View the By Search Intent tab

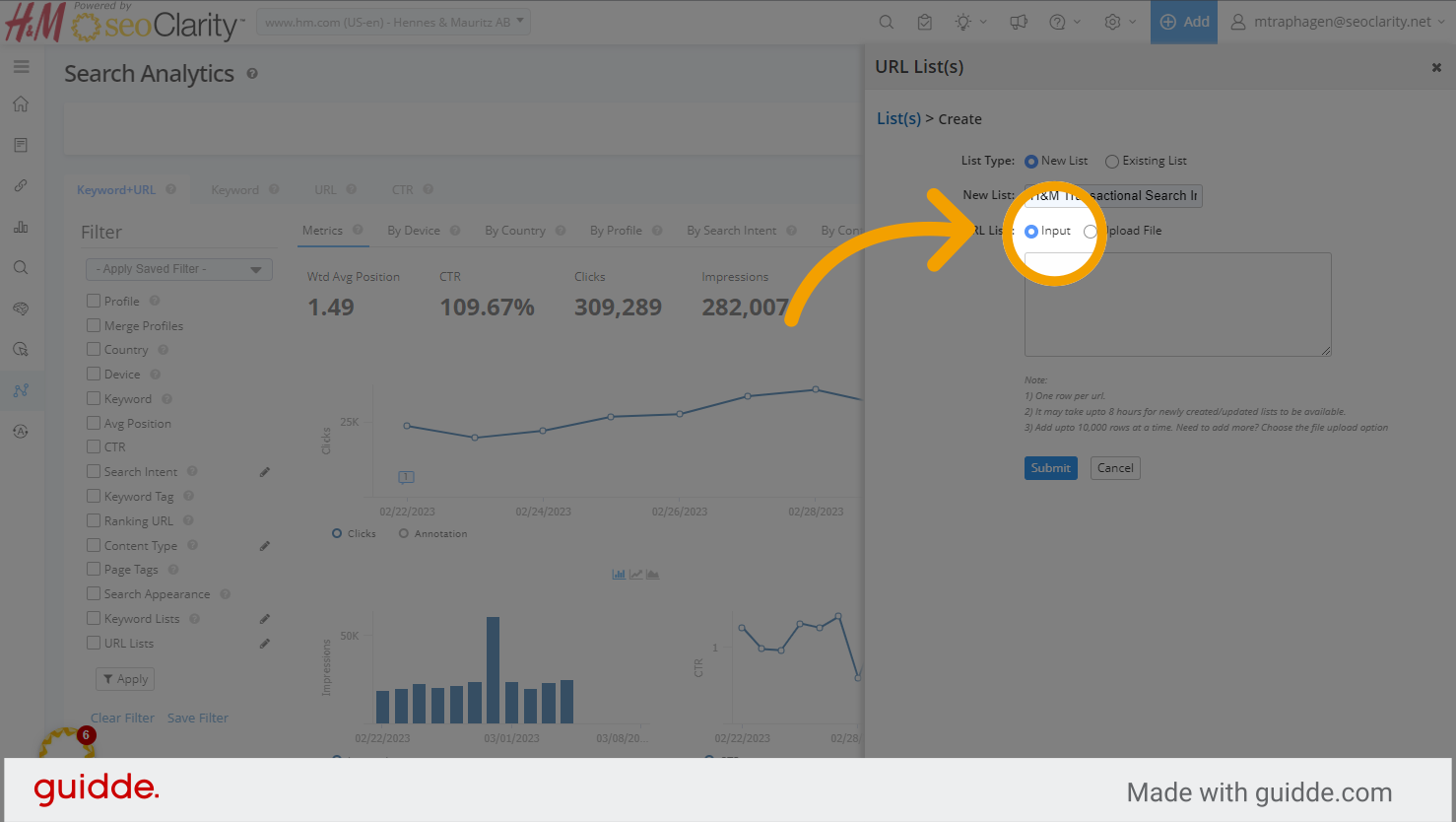point(732,231)
